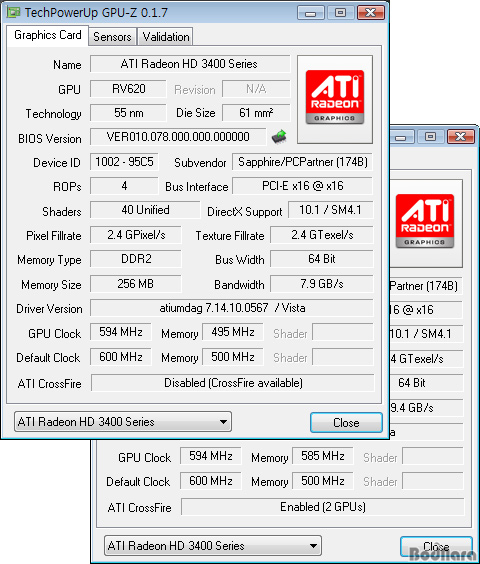
Task: Click CrossFire field Disabled (CrossFire available)
Action: point(233,383)
